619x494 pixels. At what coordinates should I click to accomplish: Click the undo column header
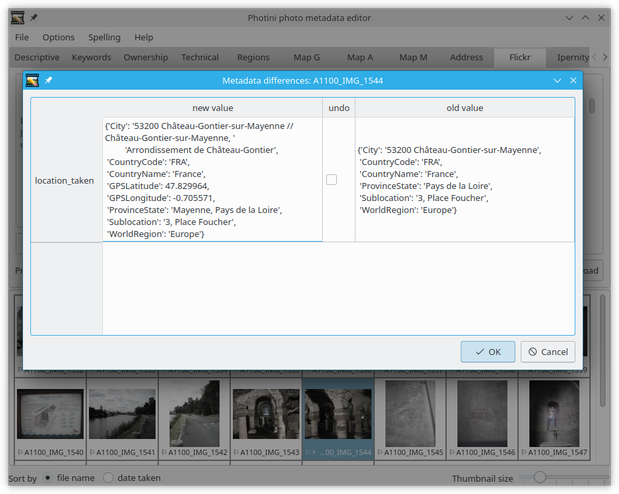tap(339, 108)
